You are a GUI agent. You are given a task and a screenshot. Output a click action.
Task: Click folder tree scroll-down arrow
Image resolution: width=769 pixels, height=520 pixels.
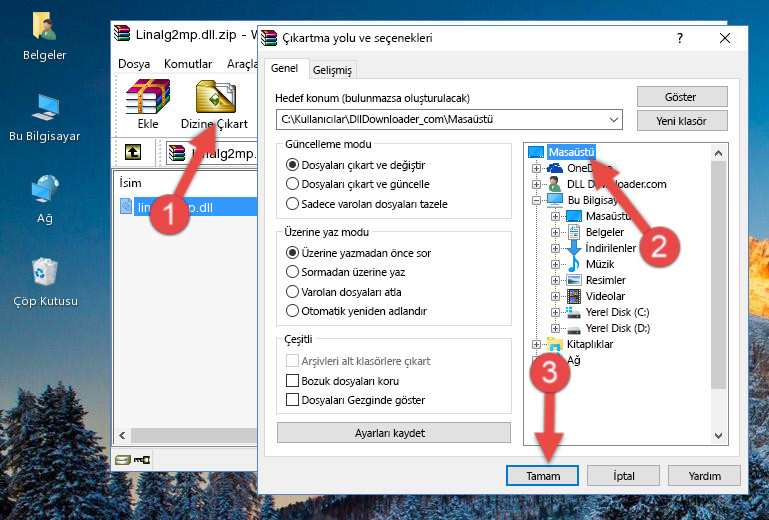718,435
